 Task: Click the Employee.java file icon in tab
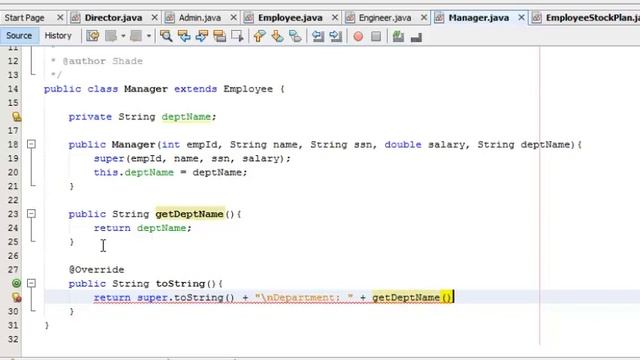[x=249, y=18]
